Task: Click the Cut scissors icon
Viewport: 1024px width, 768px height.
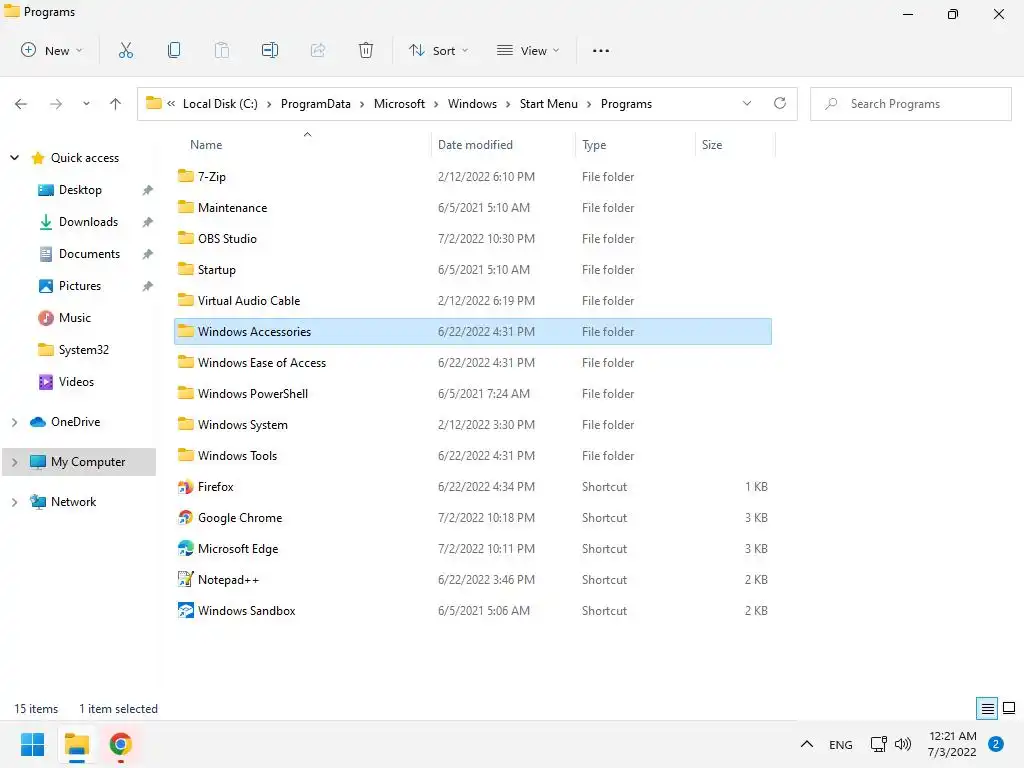Action: [126, 50]
